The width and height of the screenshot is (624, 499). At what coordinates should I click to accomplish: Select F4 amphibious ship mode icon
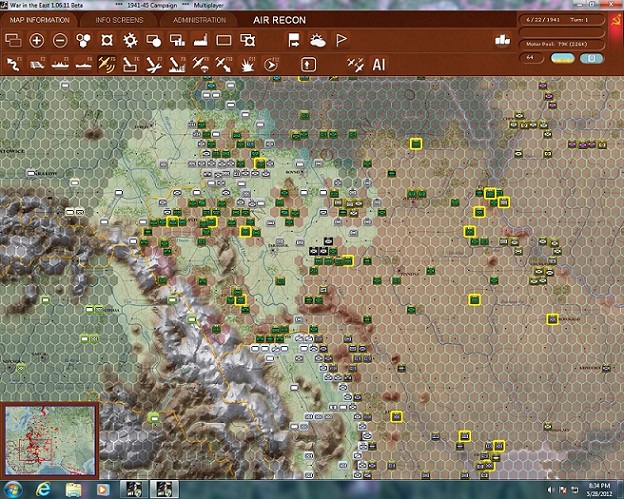tap(84, 64)
